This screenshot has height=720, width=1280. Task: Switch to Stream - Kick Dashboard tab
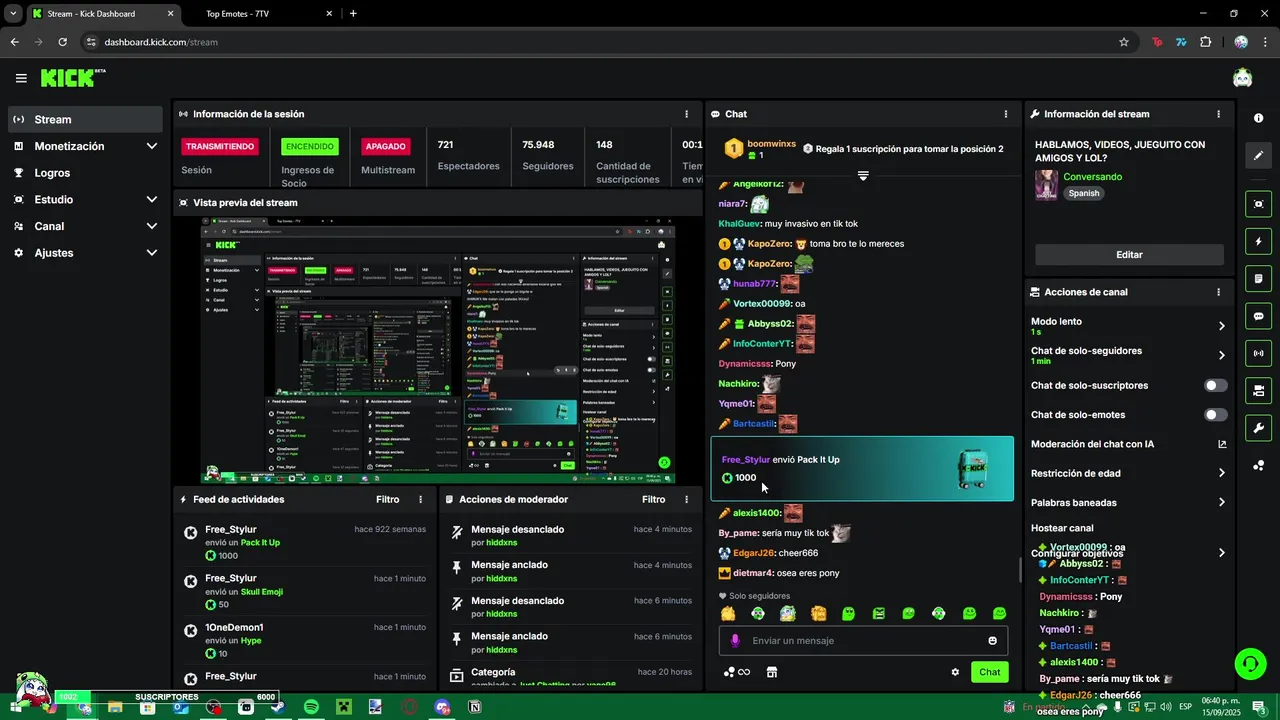click(x=103, y=14)
